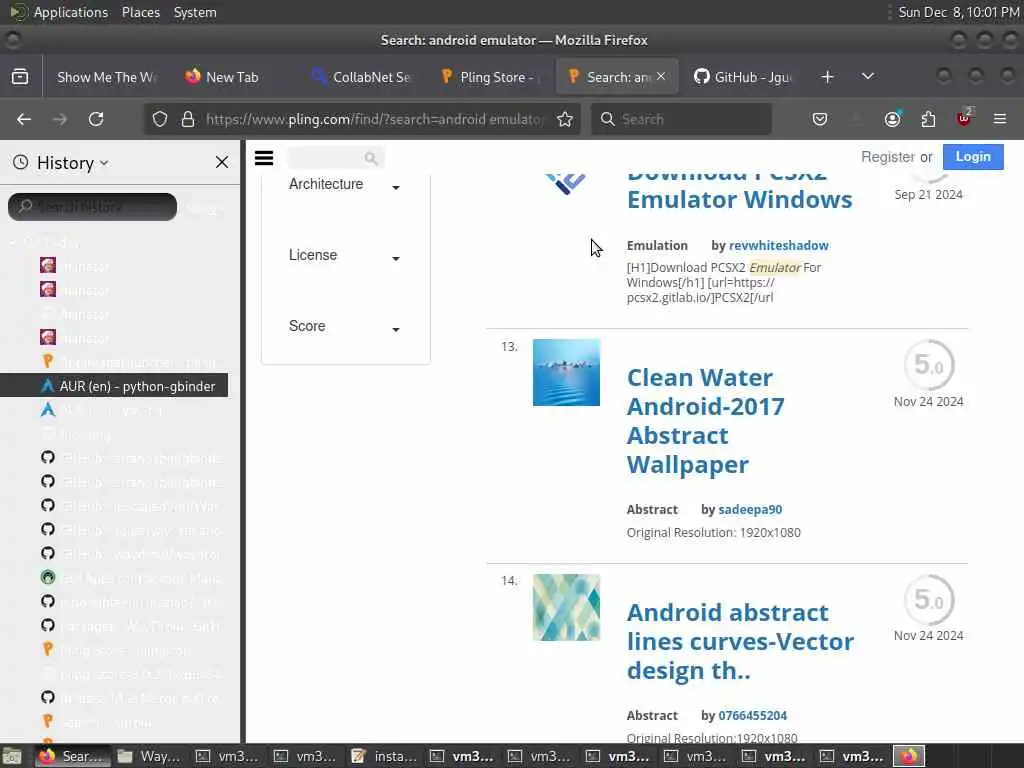Click the Register link
This screenshot has width=1024, height=768.
click(888, 157)
